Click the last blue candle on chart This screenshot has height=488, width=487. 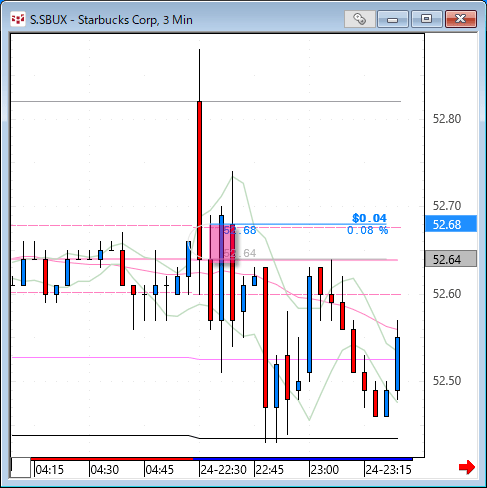(x=397, y=364)
